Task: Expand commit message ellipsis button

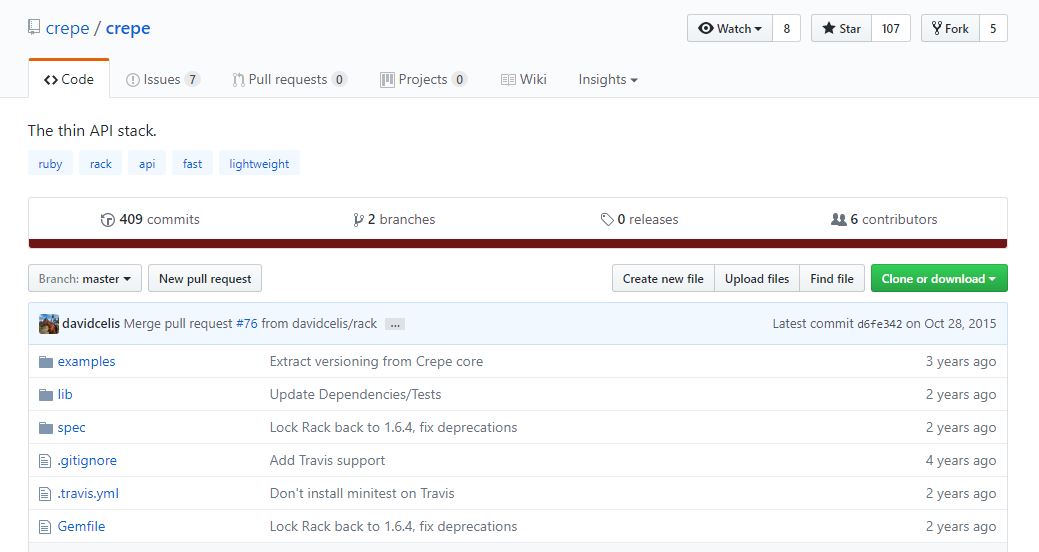Action: (395, 324)
